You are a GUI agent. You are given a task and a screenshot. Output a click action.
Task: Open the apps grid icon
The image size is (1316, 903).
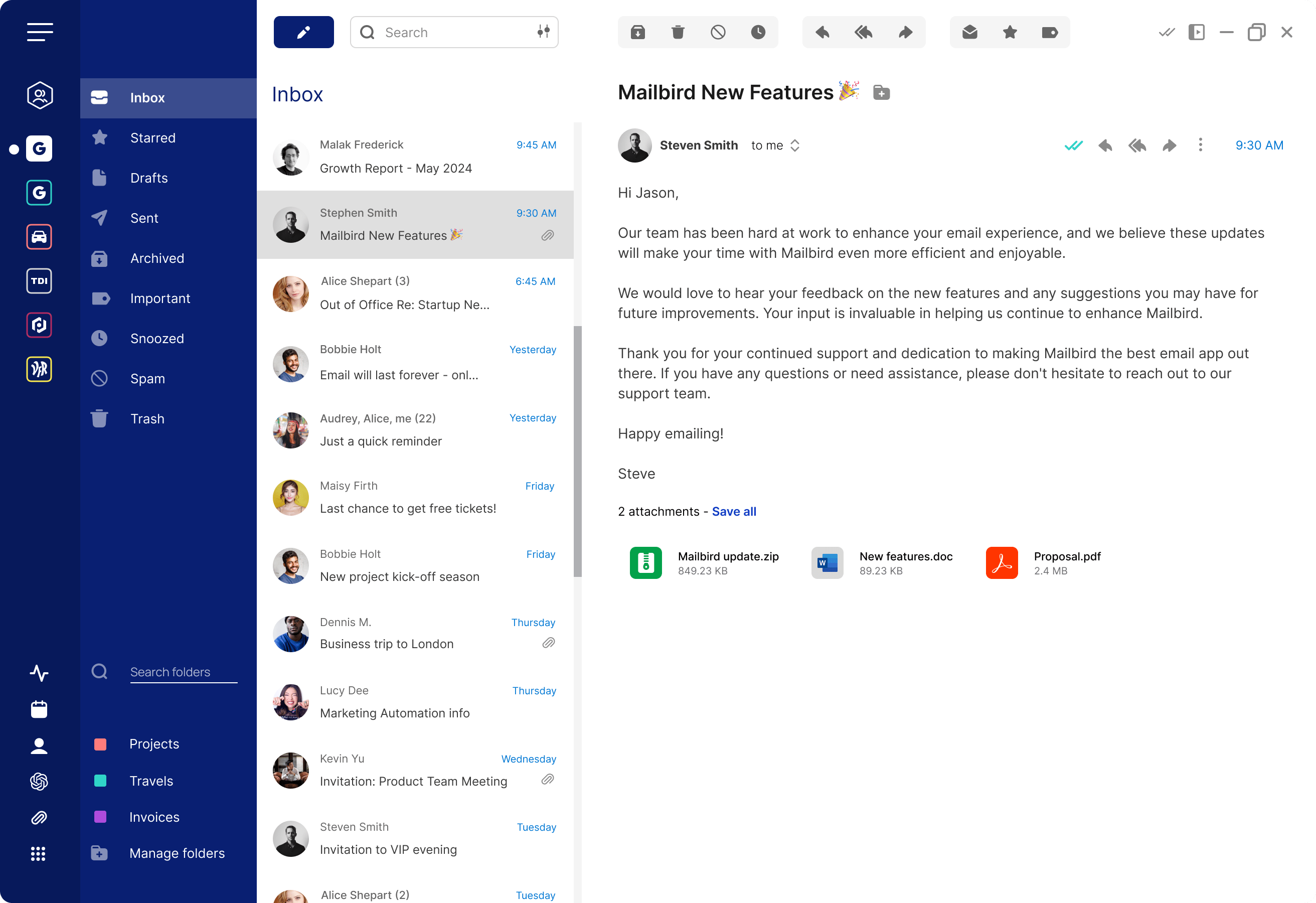38,854
